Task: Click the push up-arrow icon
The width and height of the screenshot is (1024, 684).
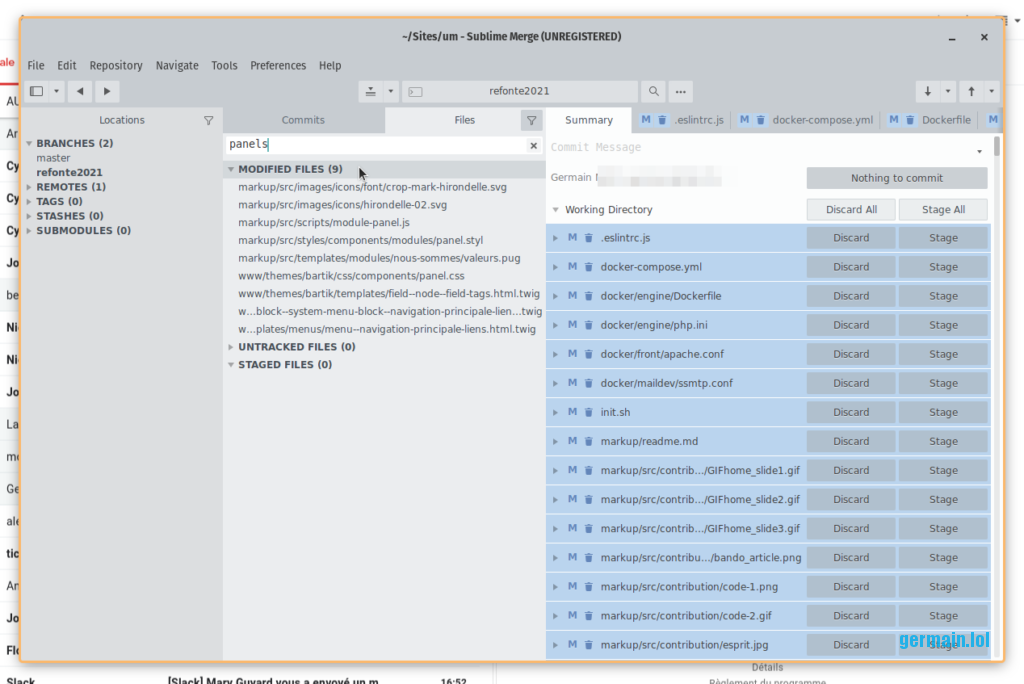Action: [971, 91]
